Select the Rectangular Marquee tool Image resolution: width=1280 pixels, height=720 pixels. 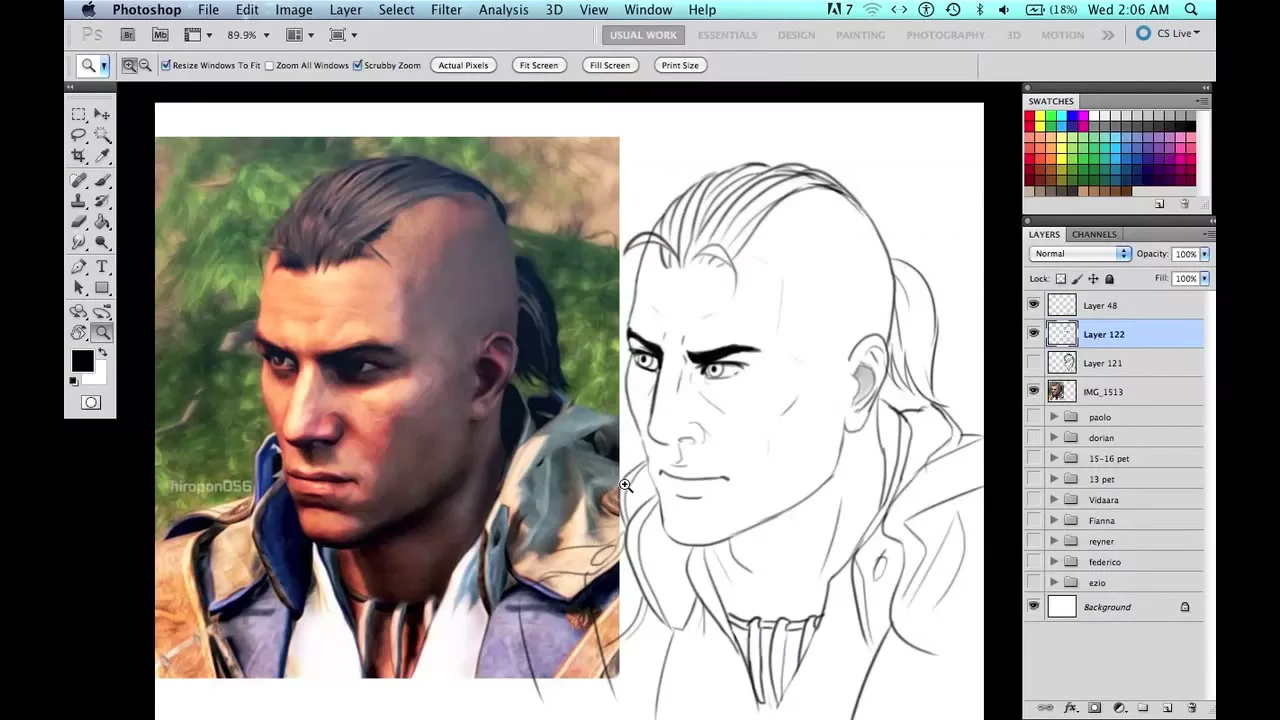pyautogui.click(x=78, y=114)
